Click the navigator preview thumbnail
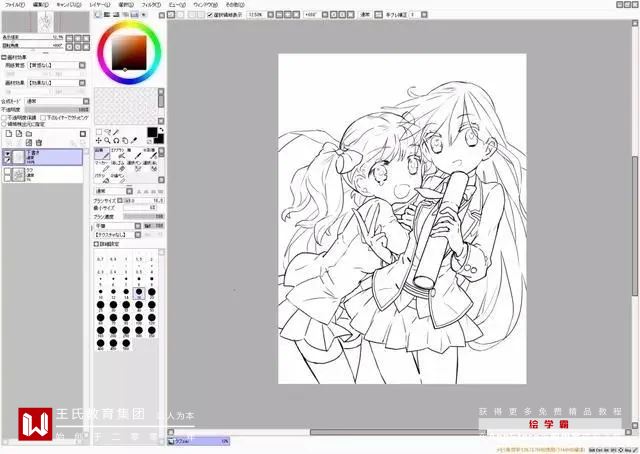 pyautogui.click(x=46, y=22)
